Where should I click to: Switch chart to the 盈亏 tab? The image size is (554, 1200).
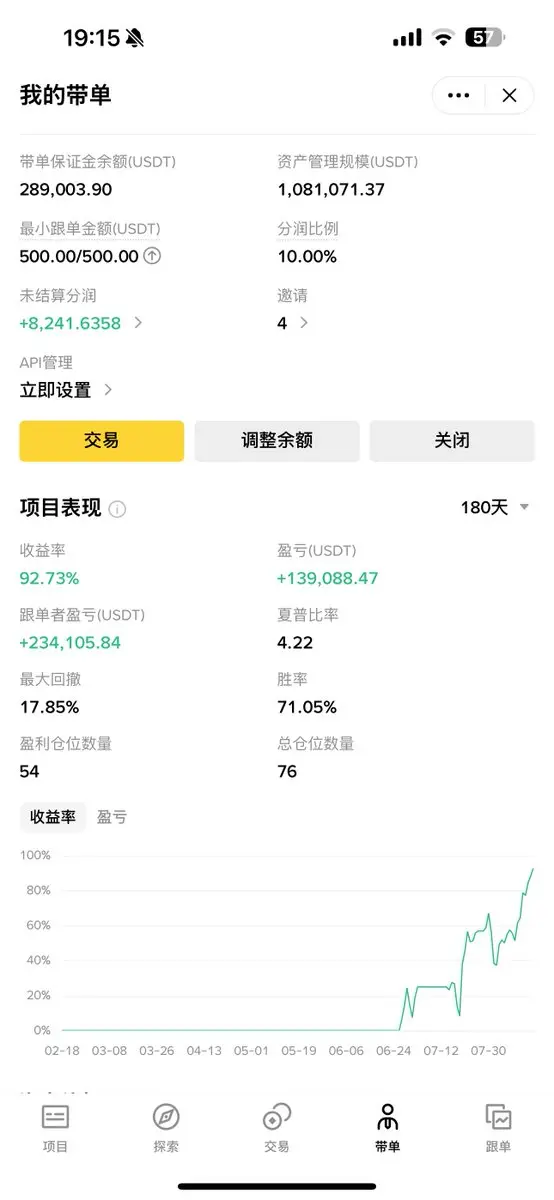[x=112, y=817]
